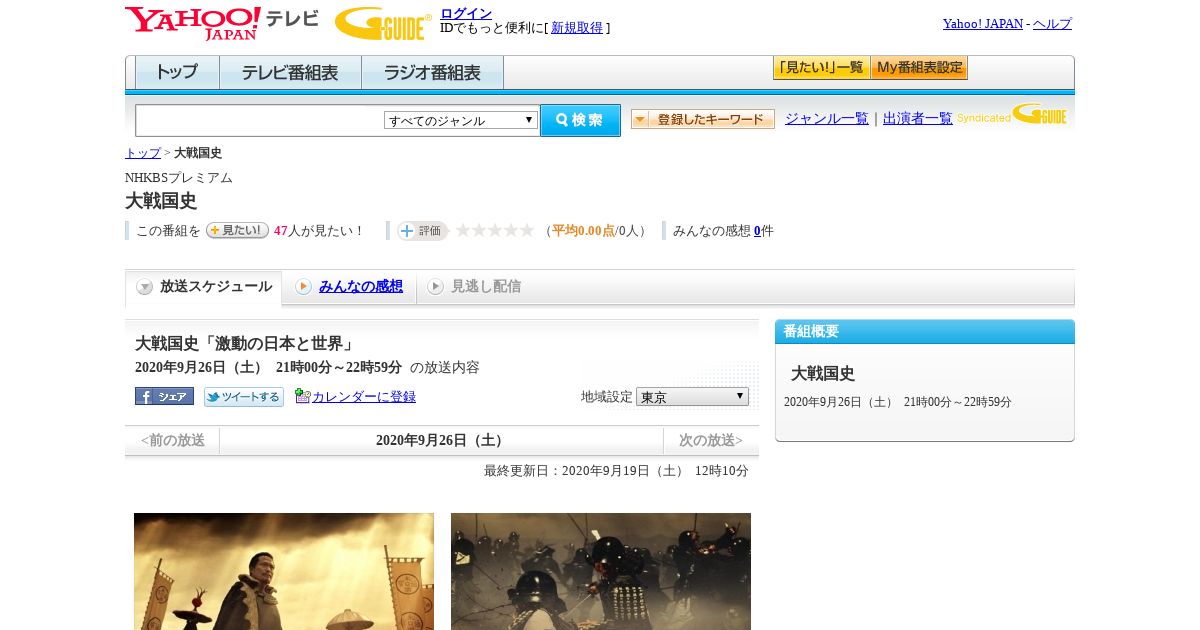The height and width of the screenshot is (630, 1200).
Task: Share via the Facebook シェア button
Action: 164,396
